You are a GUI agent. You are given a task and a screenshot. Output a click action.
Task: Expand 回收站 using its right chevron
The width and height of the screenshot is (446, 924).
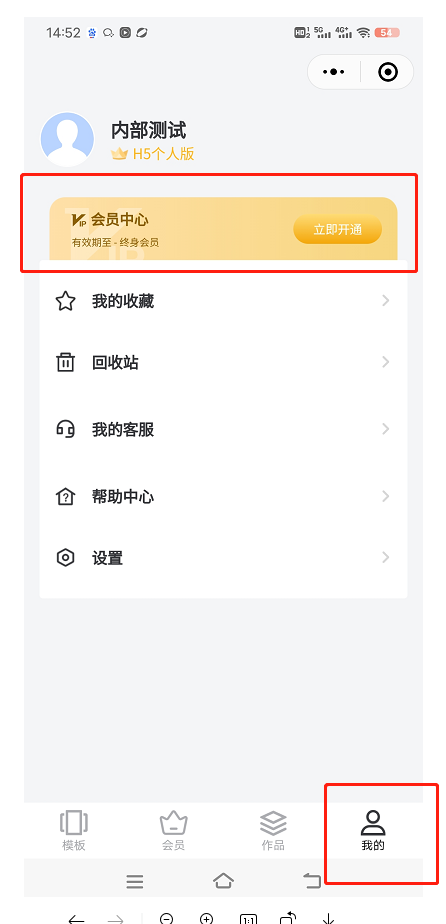coord(385,361)
